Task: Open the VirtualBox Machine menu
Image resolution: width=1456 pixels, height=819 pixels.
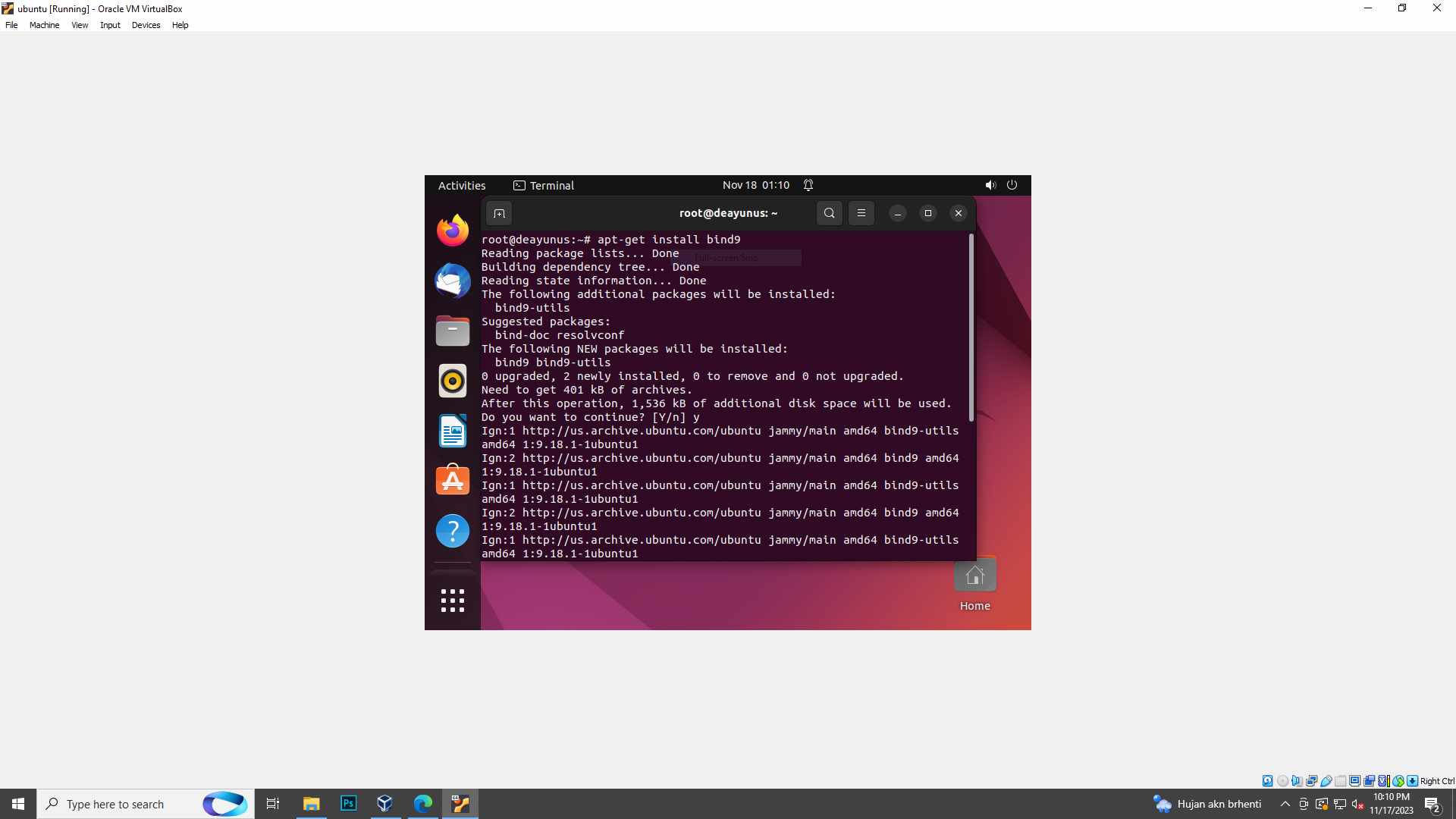Action: point(44,25)
